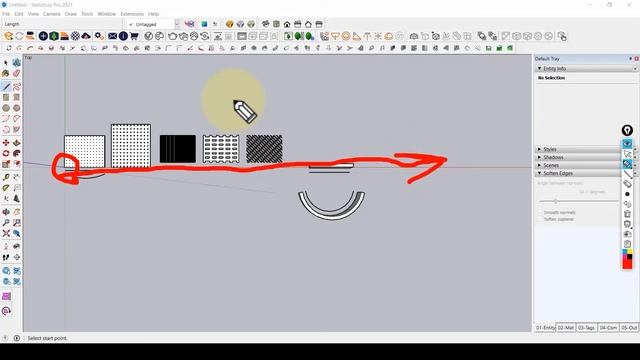640x360 pixels.
Task: Click the teapot render icon
Action: (173, 36)
